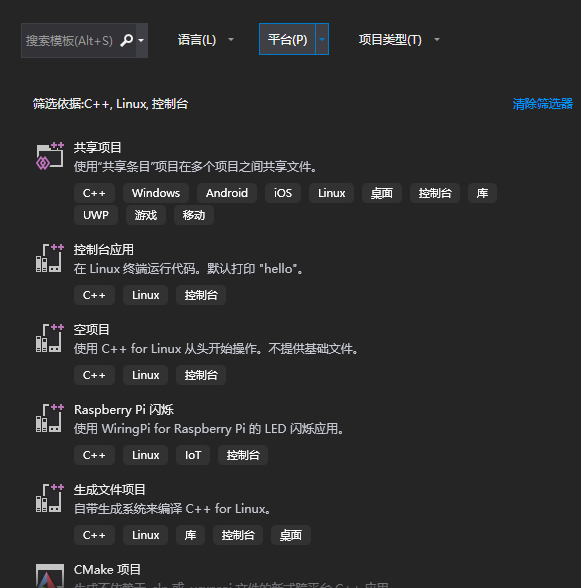Click the 清除筛选器 link
581x588 pixels.
542,104
